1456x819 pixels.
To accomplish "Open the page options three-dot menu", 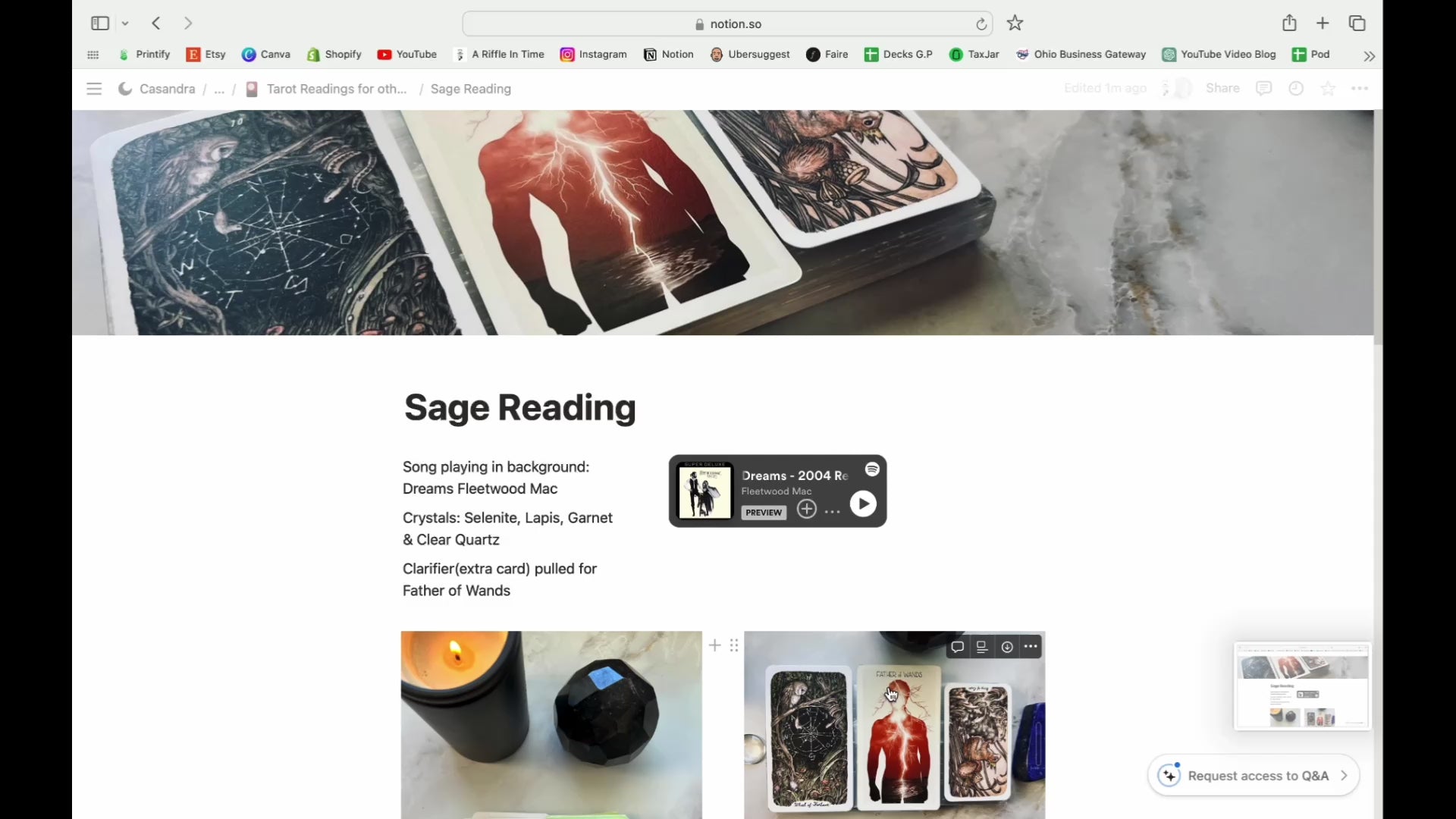I will tap(1360, 89).
